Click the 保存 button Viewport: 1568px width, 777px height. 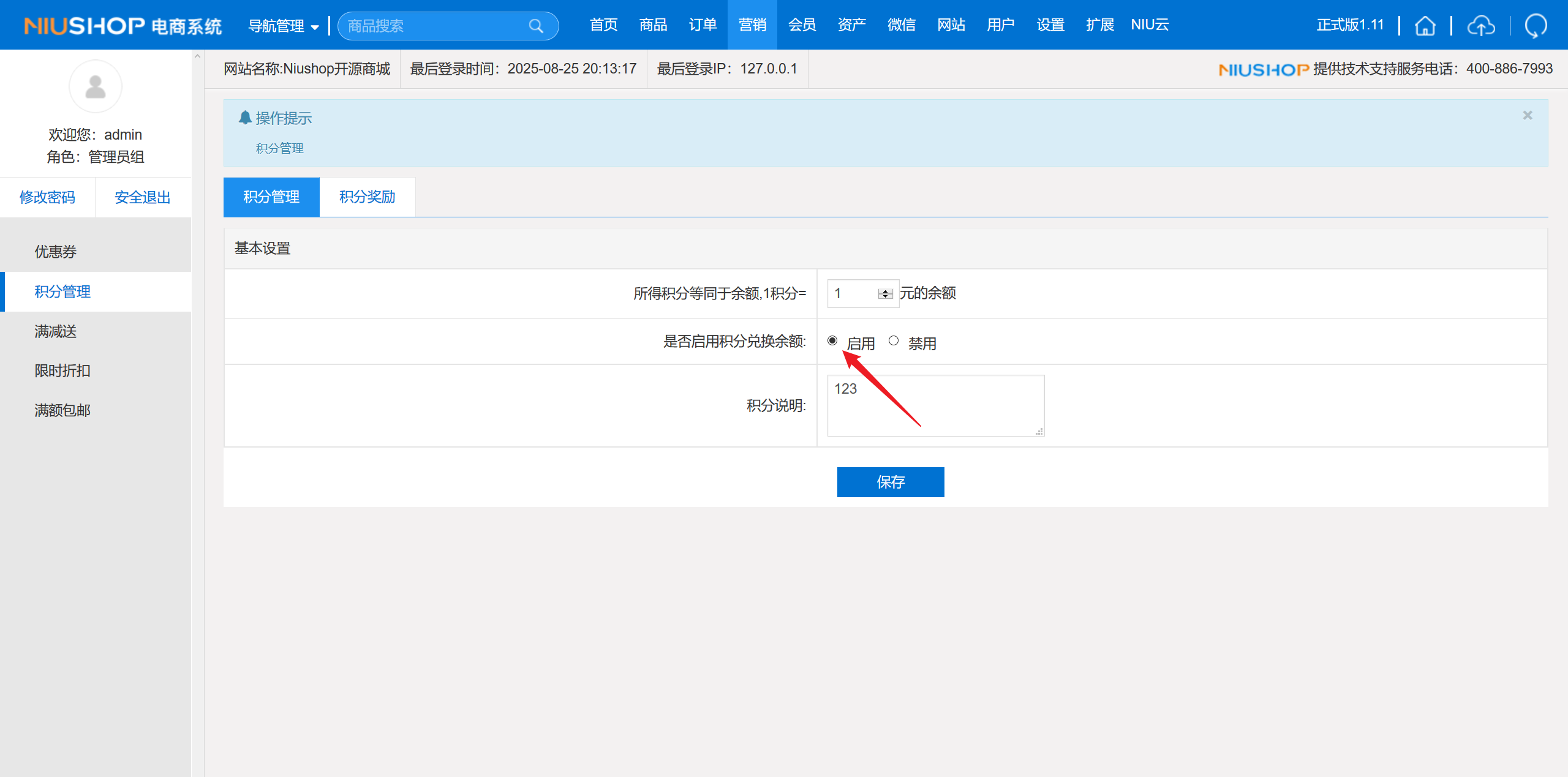(x=890, y=482)
